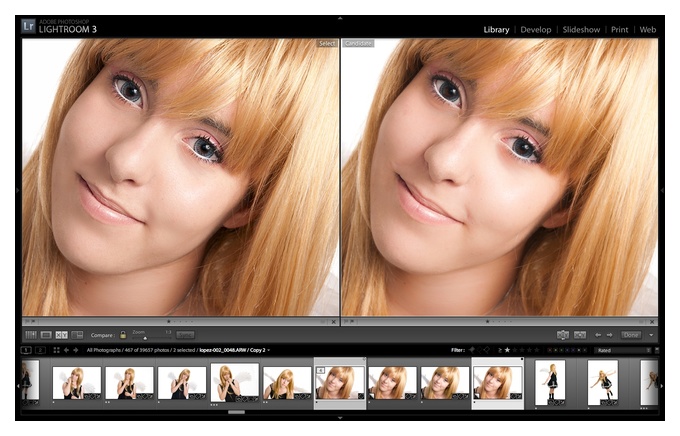Go forward with filmstrip right arrow
The height and width of the screenshot is (436, 680).
click(76, 350)
